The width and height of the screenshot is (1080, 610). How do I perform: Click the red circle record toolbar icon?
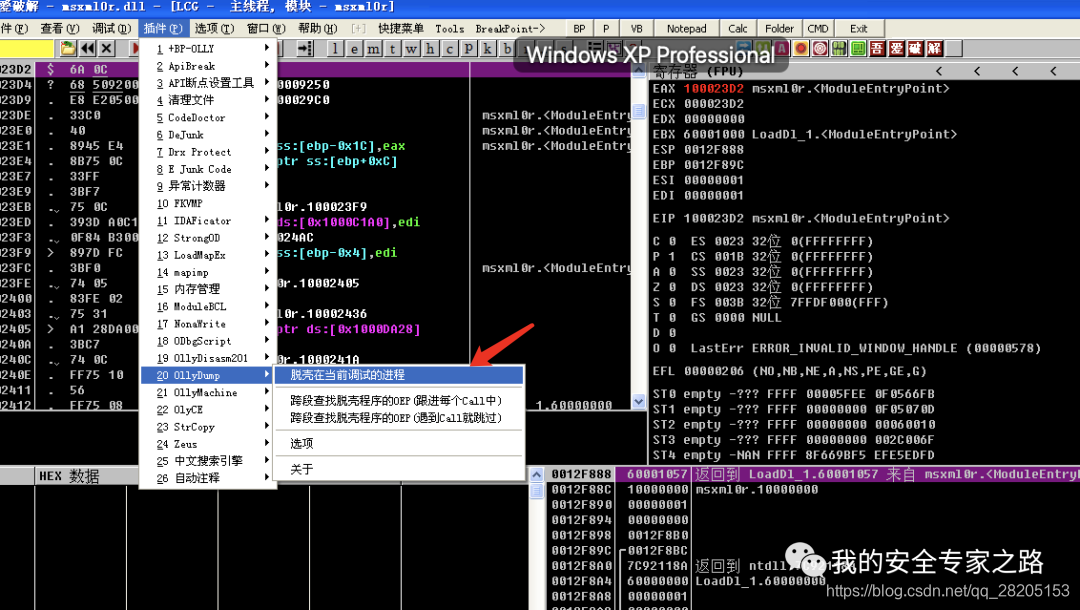tap(800, 48)
